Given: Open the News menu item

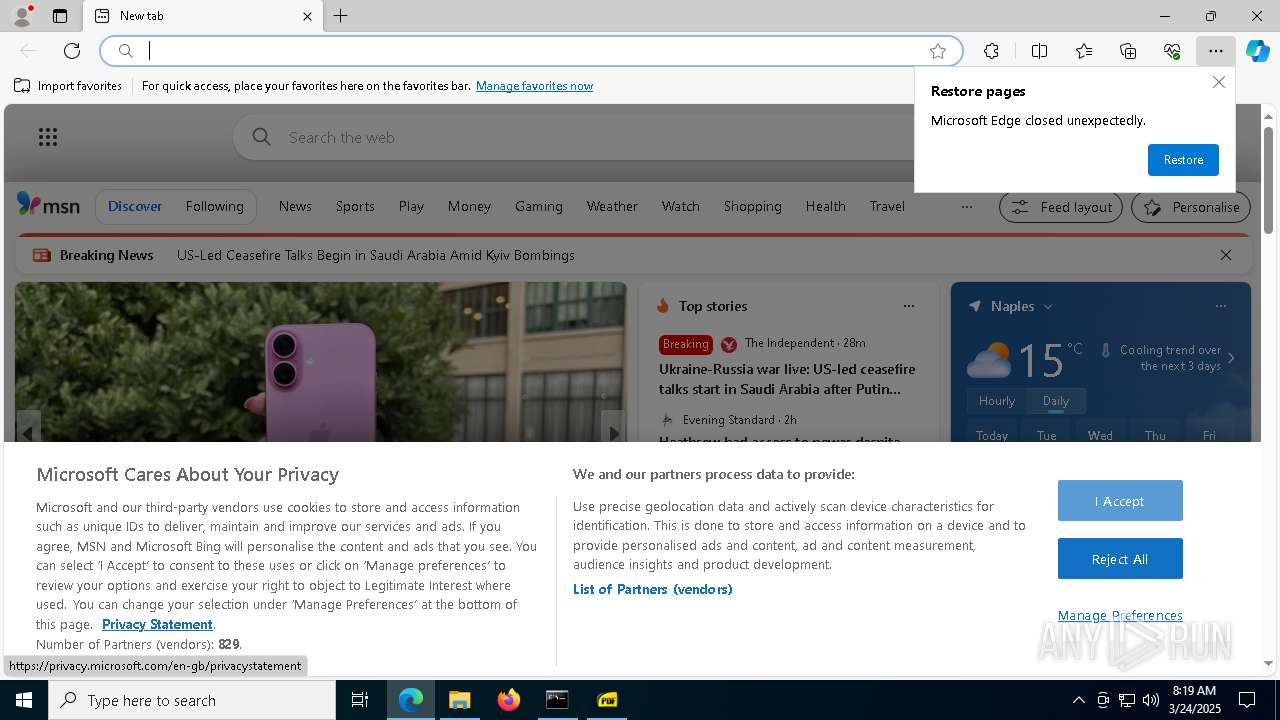Looking at the screenshot, I should coord(295,206).
